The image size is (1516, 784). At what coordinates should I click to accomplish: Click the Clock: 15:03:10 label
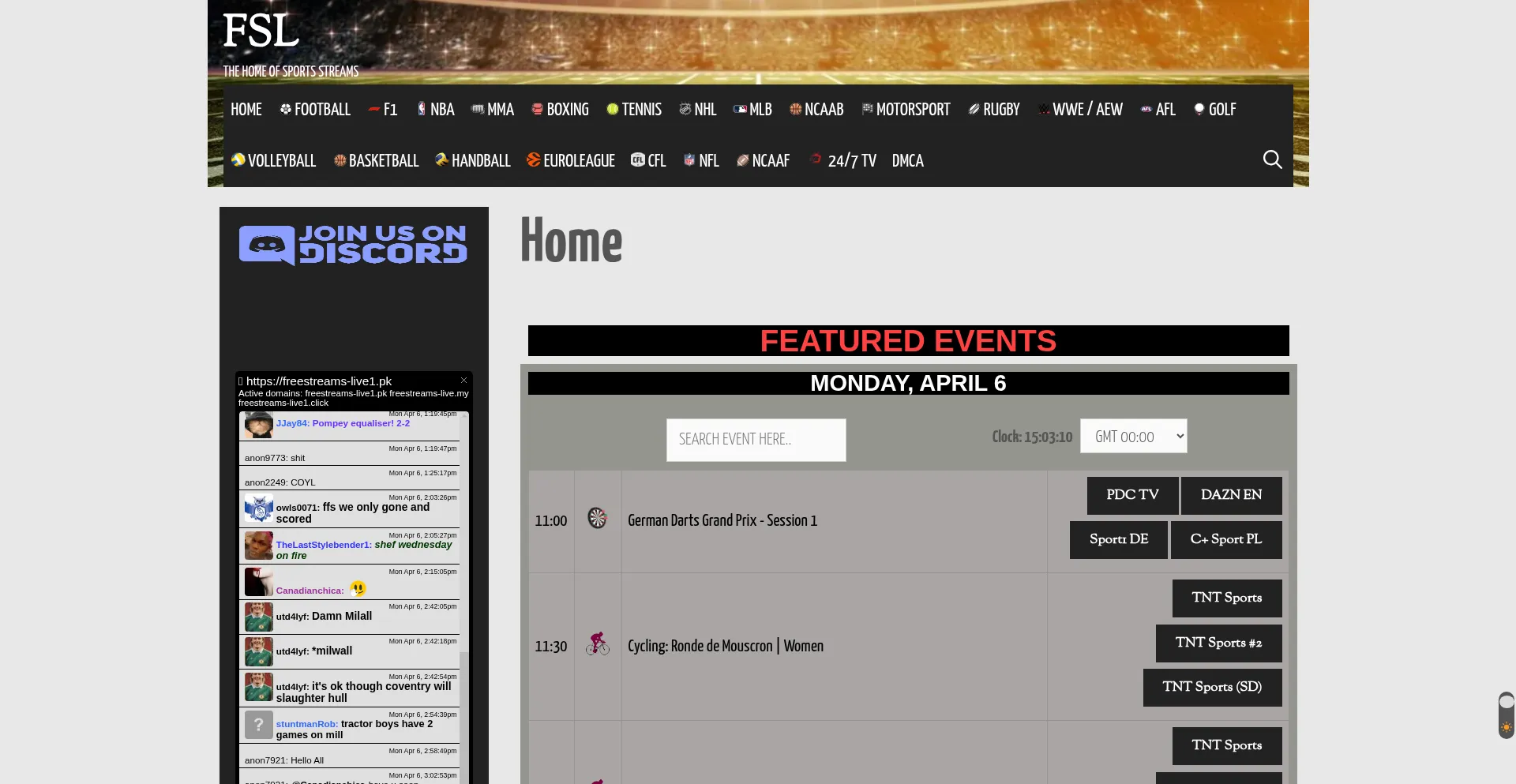pos(1032,437)
